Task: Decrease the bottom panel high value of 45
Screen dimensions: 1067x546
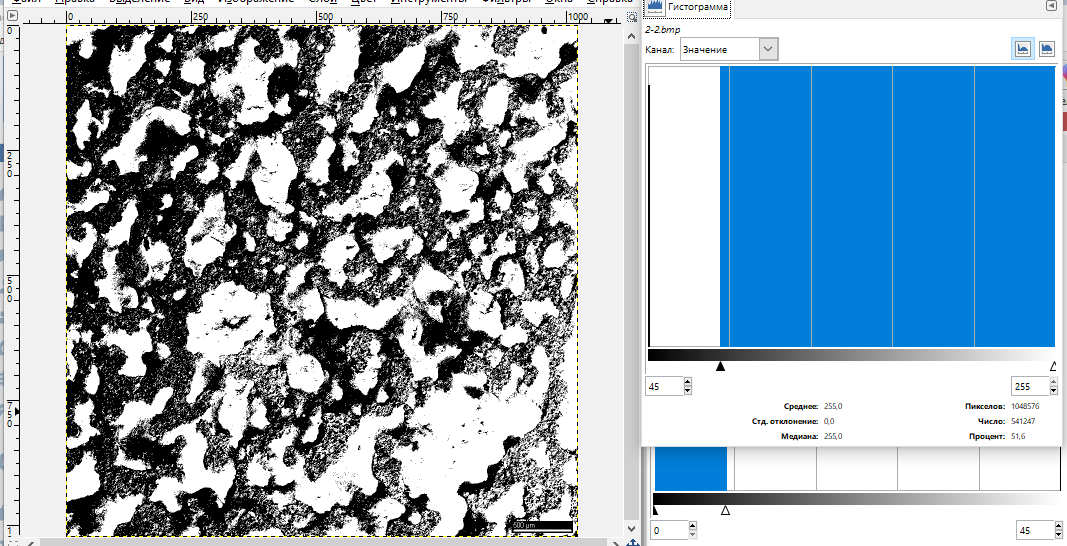Action: (x=1056, y=534)
